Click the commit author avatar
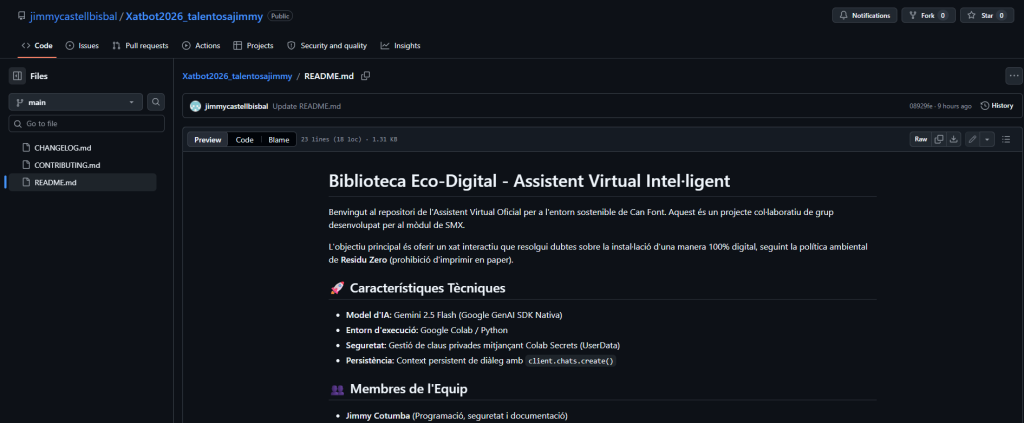The height and width of the screenshot is (423, 1024). click(x=195, y=106)
